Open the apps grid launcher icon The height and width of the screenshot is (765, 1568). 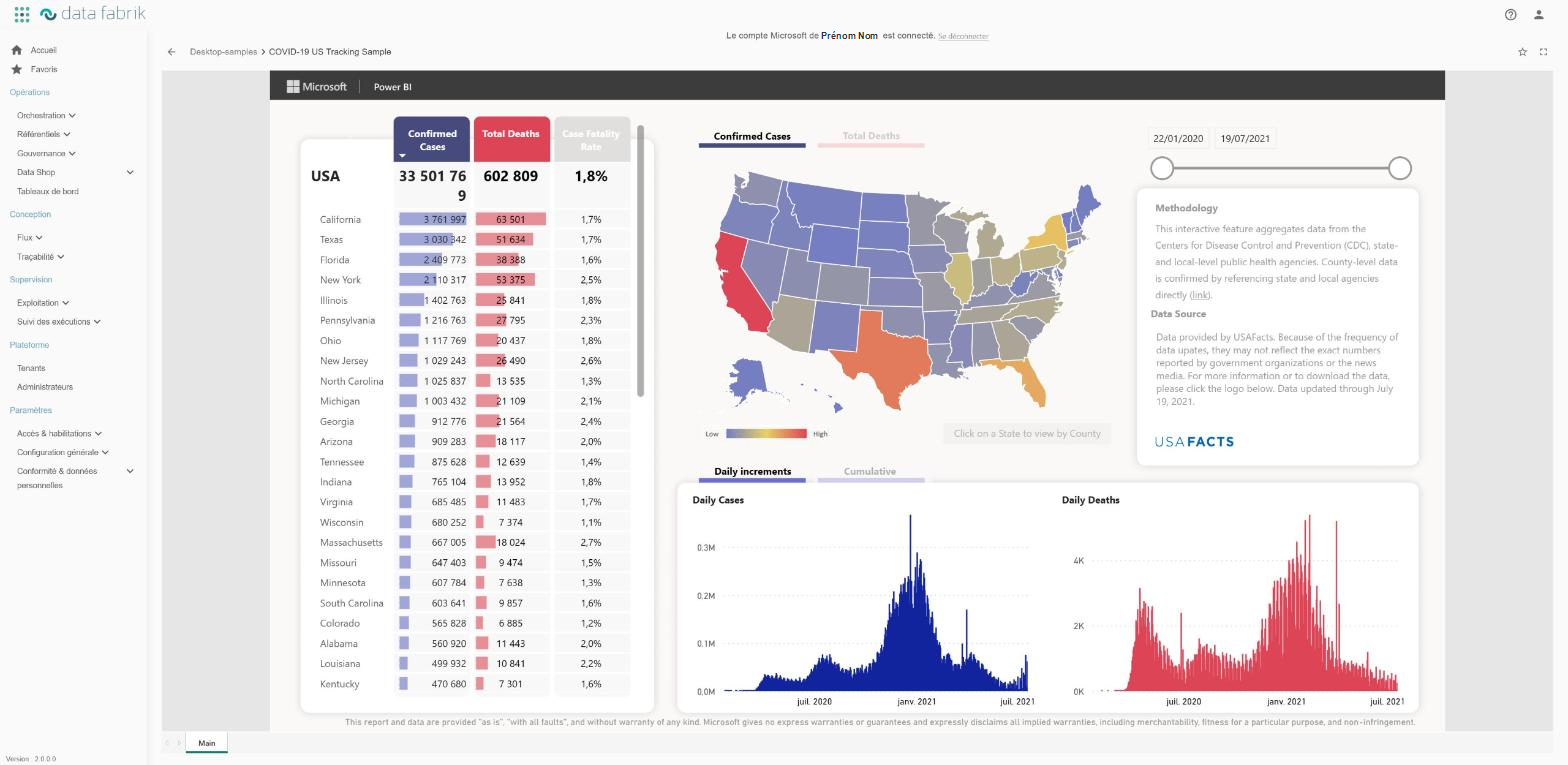pyautogui.click(x=22, y=14)
